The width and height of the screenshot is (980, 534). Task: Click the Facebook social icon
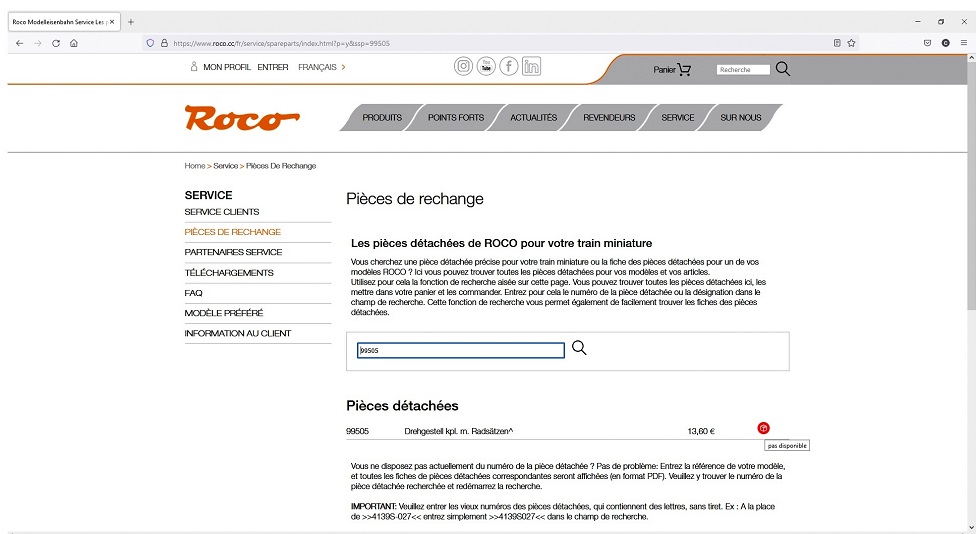pos(509,67)
